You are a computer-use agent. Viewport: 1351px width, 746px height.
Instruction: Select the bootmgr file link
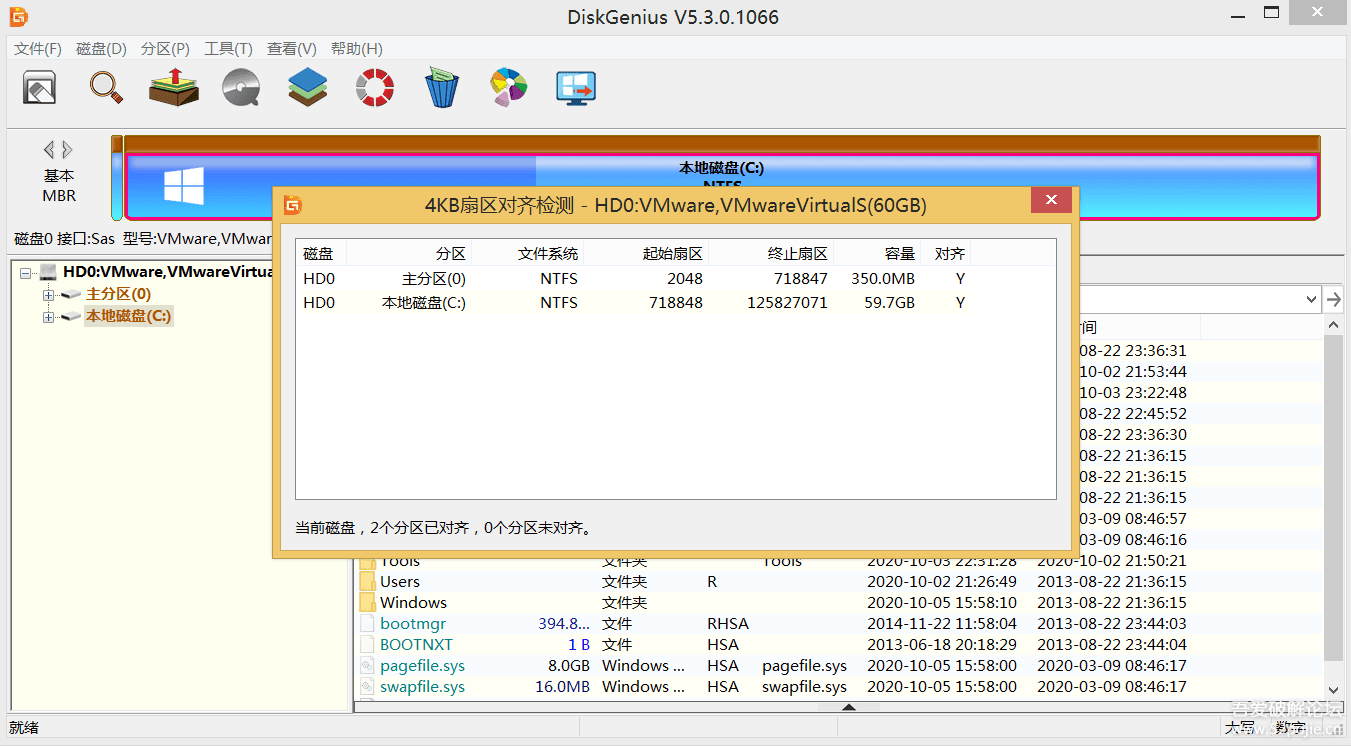point(412,623)
